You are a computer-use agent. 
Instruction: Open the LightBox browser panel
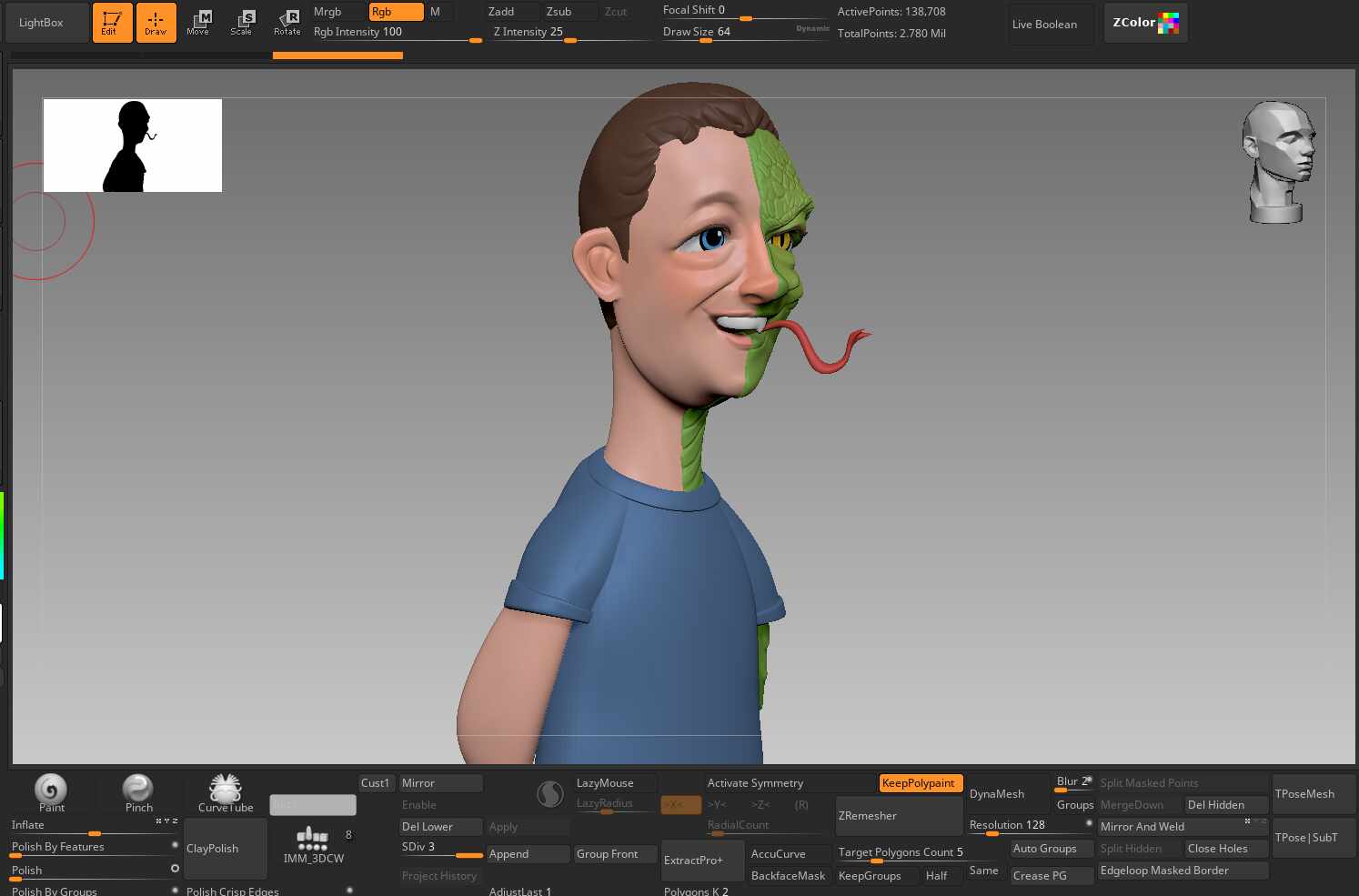pyautogui.click(x=42, y=23)
